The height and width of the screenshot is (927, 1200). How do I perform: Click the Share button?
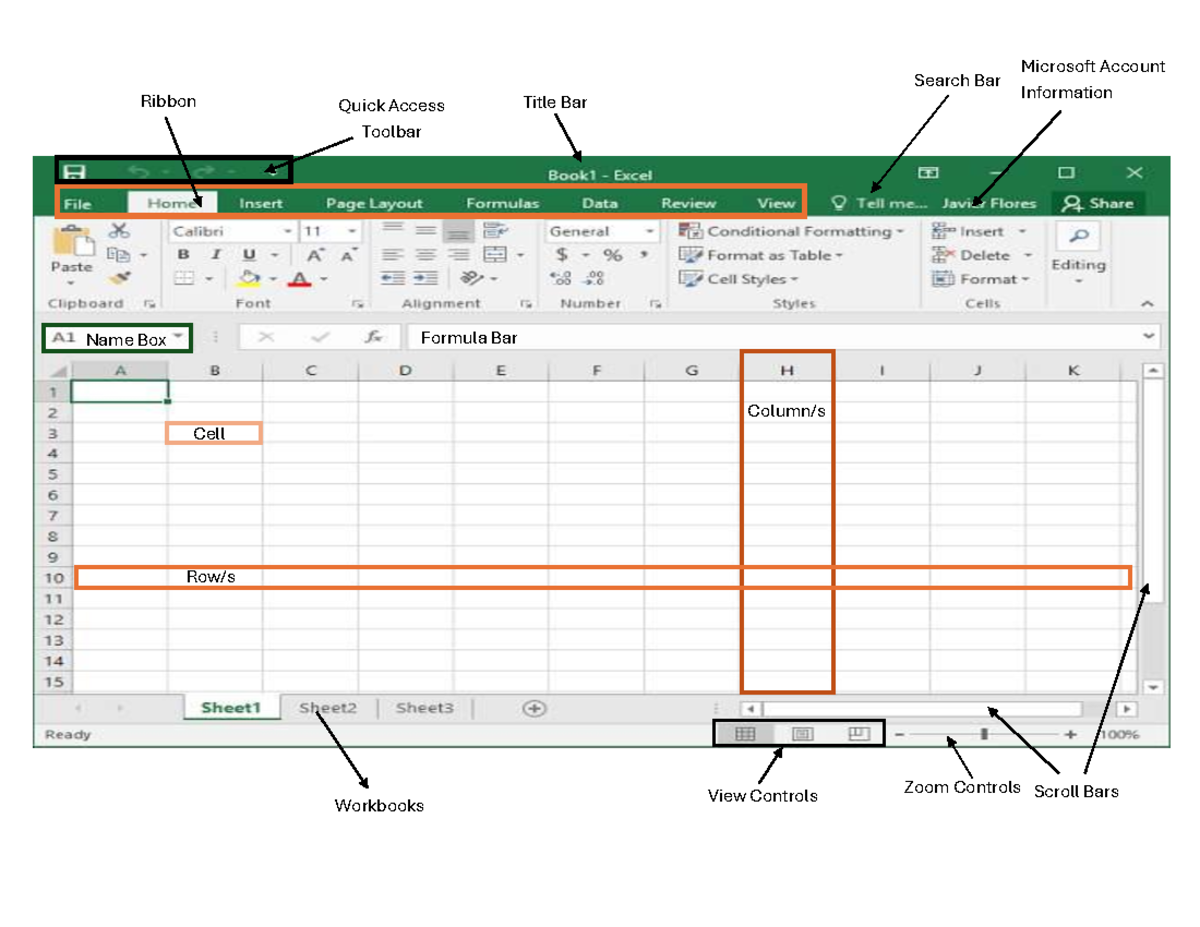(x=1098, y=204)
